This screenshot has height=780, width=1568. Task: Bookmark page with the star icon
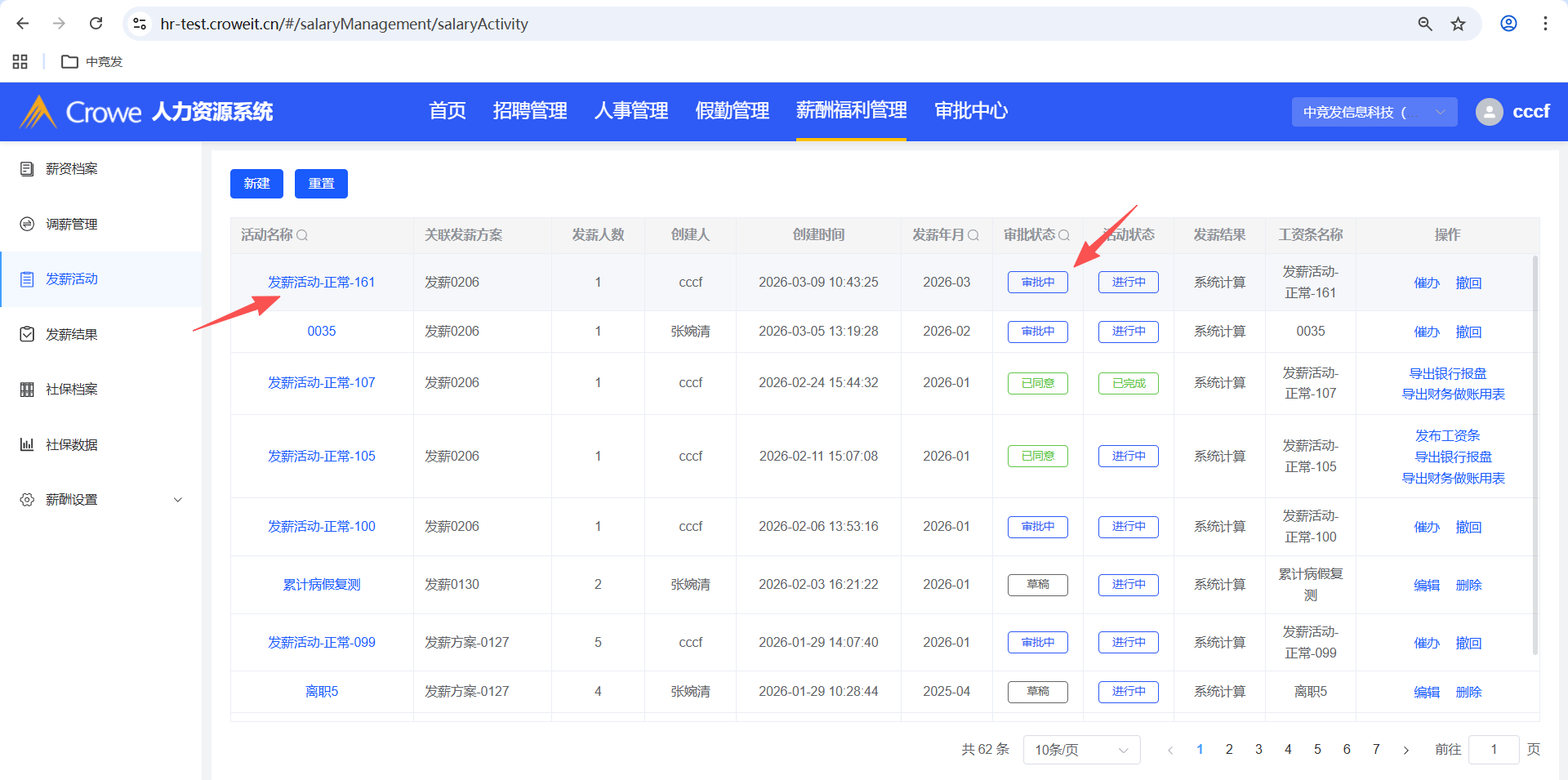(x=1458, y=24)
